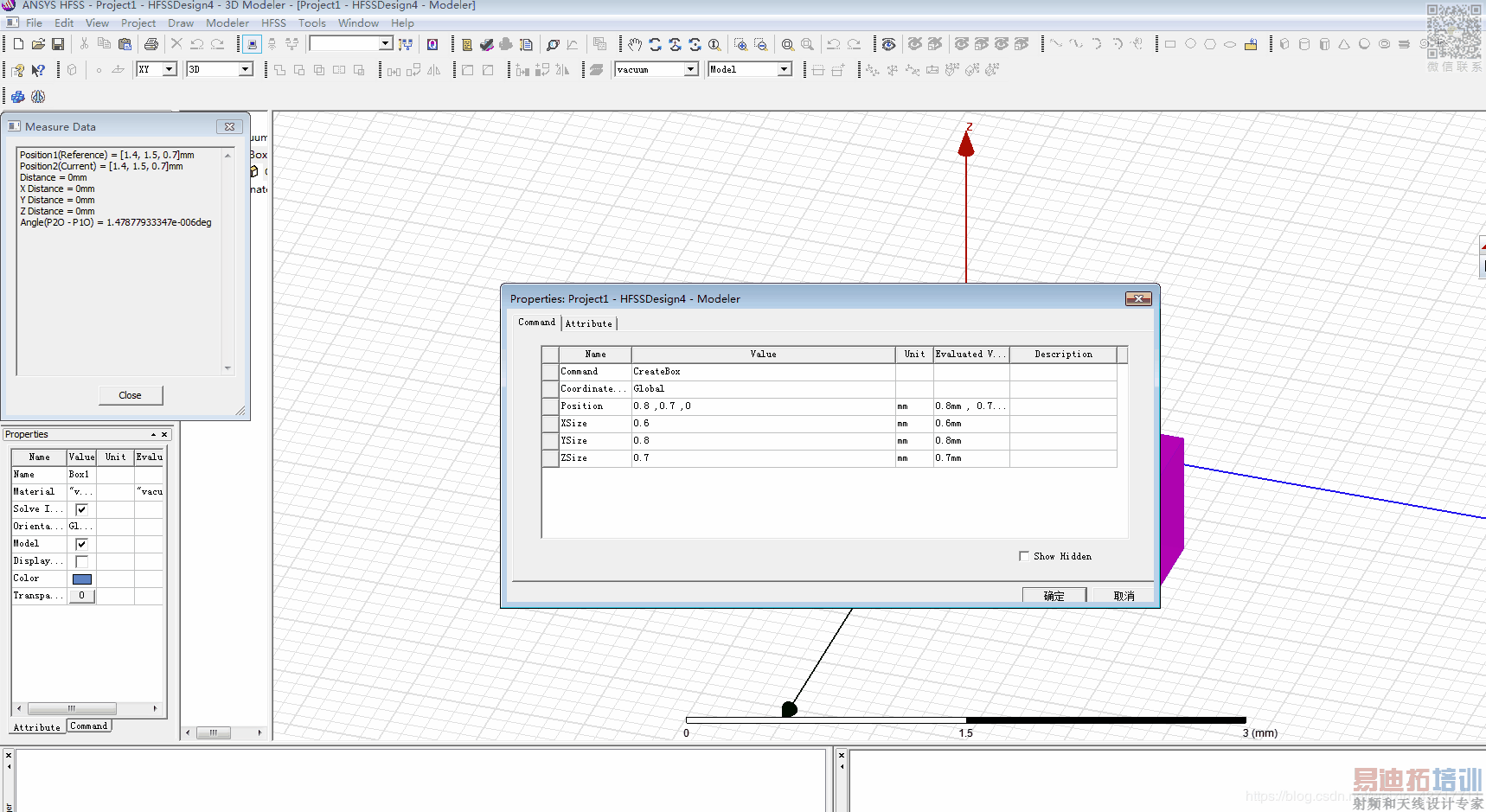
Task: Click Close in the Measure Data panel
Action: (x=130, y=395)
